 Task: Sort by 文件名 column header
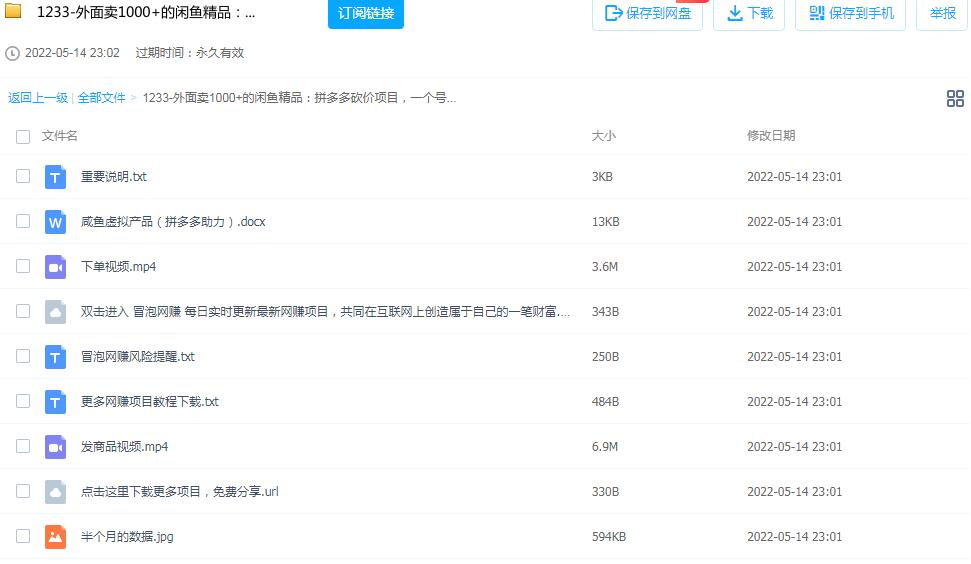point(59,136)
